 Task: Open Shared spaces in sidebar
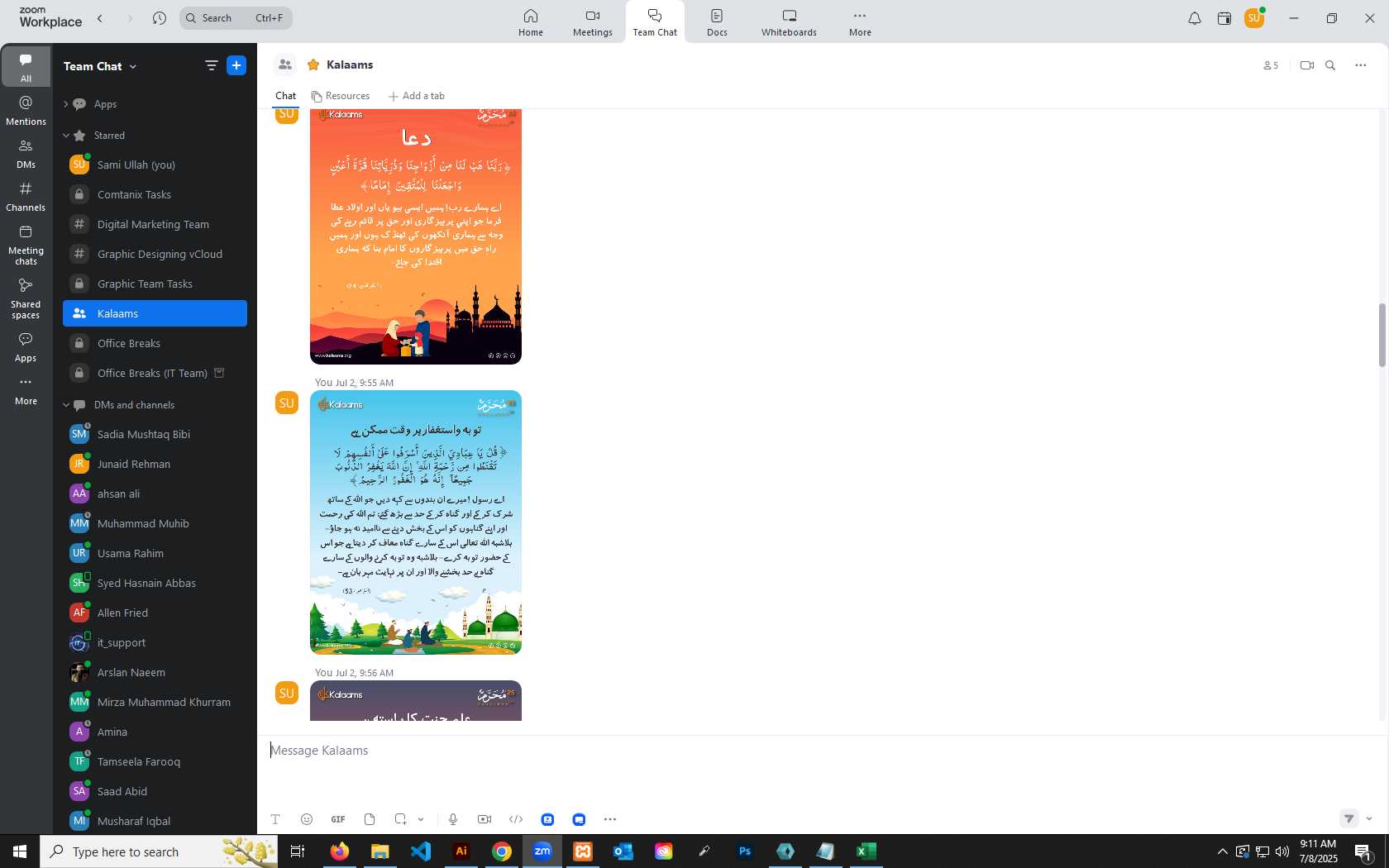26,298
